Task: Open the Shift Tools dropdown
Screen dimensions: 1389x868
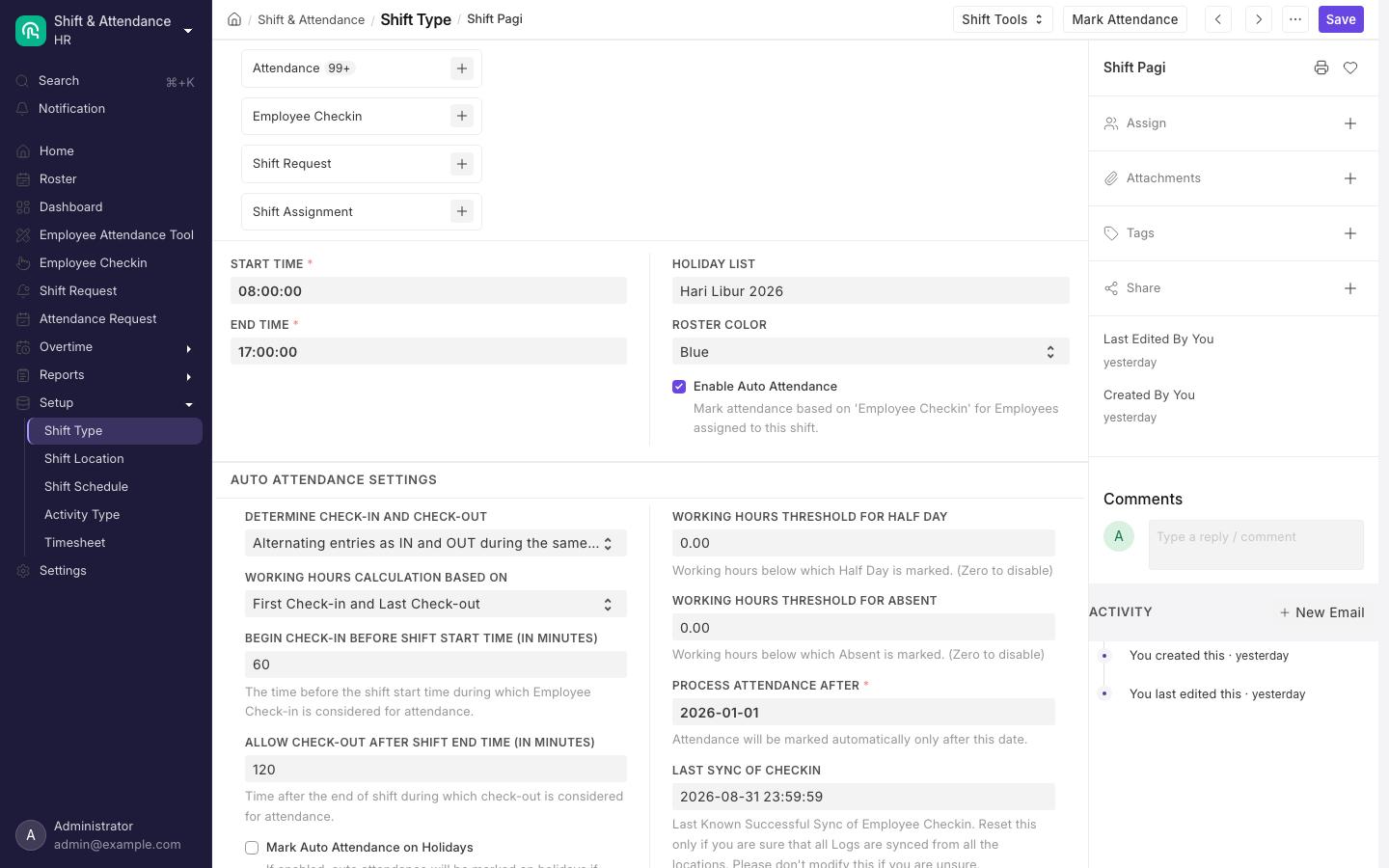Action: (1003, 19)
